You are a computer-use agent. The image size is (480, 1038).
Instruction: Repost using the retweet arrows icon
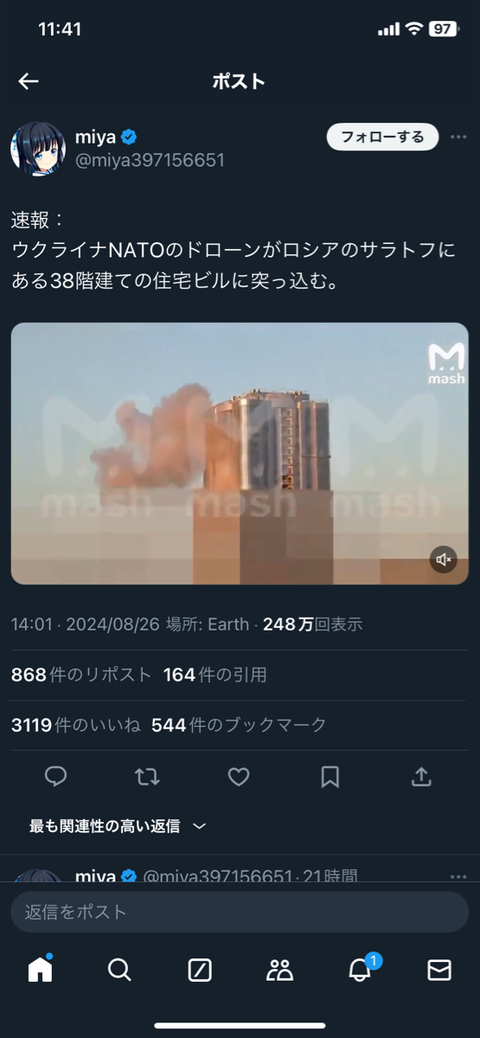(x=147, y=777)
